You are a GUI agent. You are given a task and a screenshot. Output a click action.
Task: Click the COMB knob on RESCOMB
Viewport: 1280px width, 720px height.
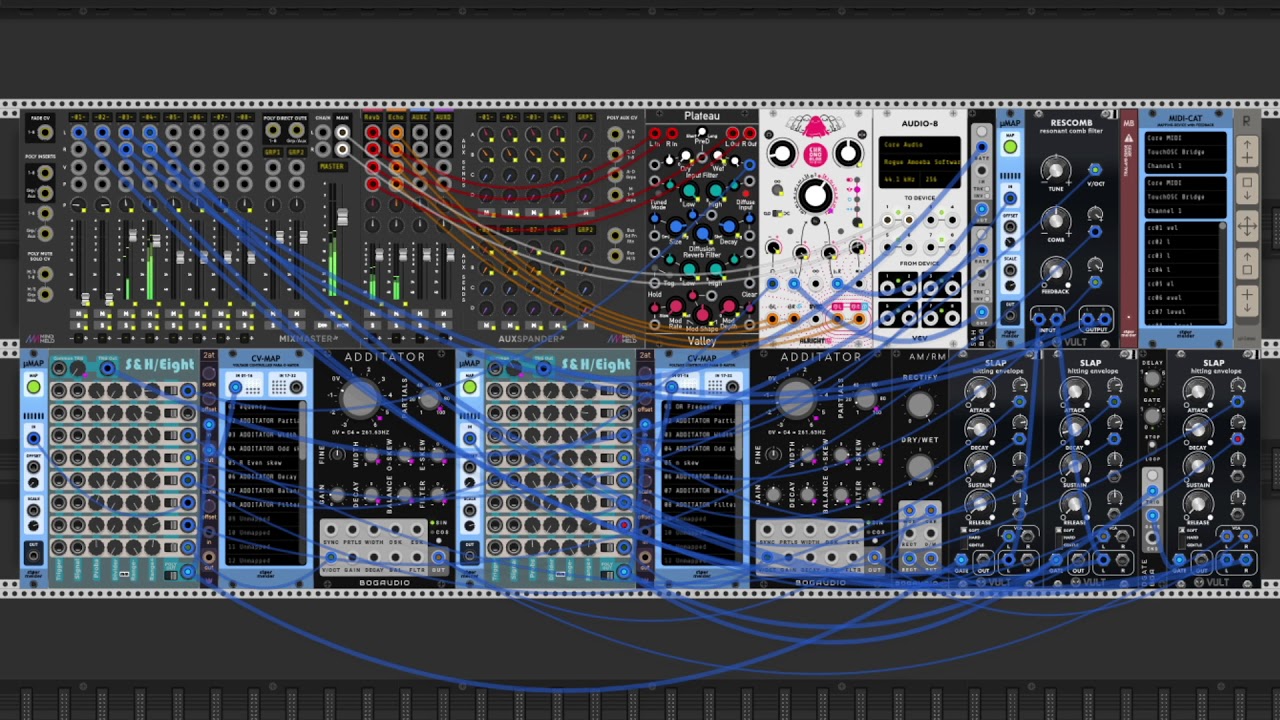coord(1055,221)
